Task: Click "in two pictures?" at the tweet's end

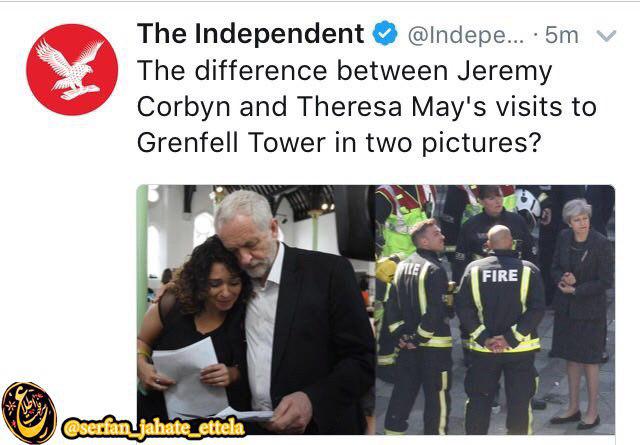Action: coord(438,144)
